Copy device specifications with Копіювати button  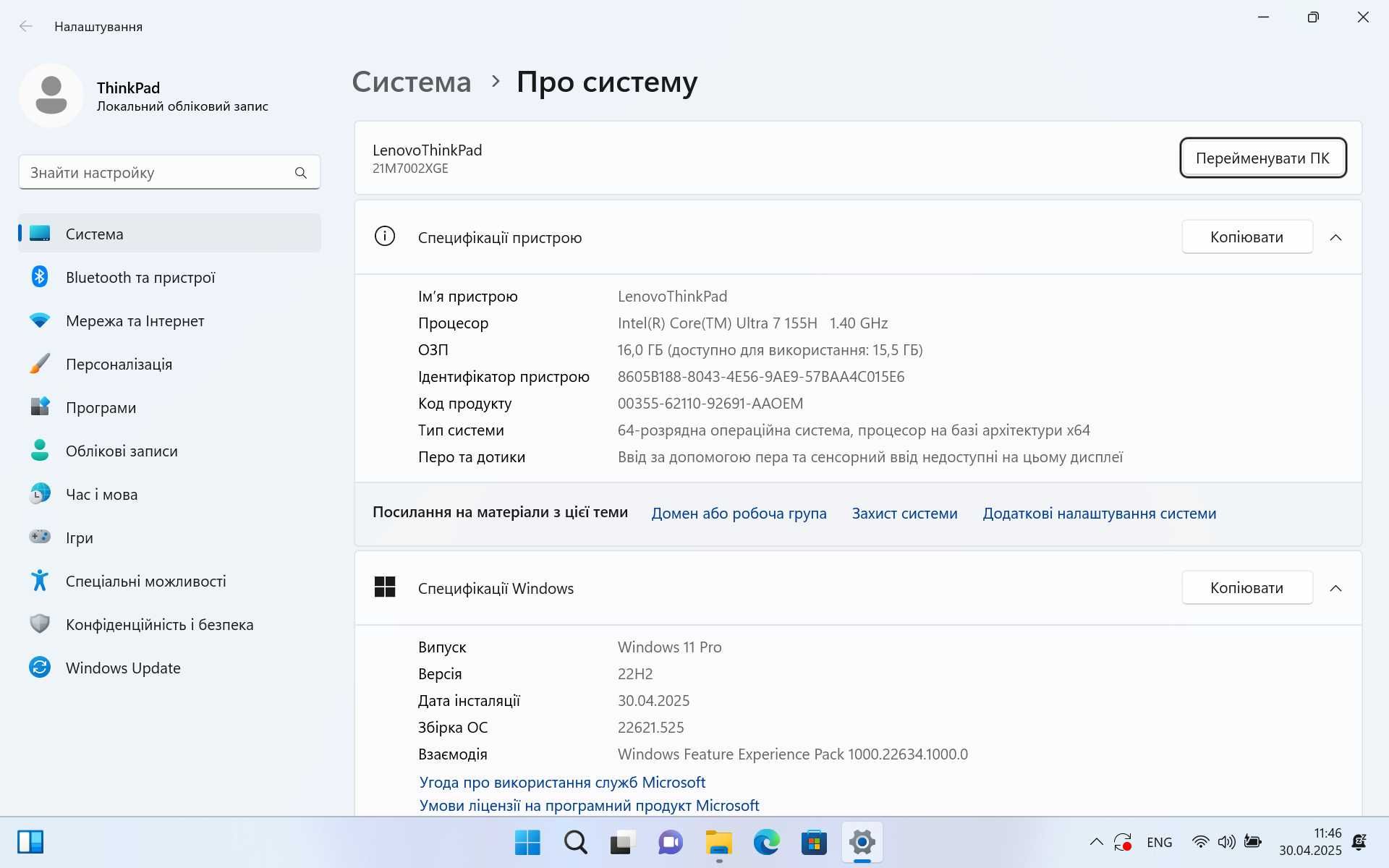(x=1246, y=237)
